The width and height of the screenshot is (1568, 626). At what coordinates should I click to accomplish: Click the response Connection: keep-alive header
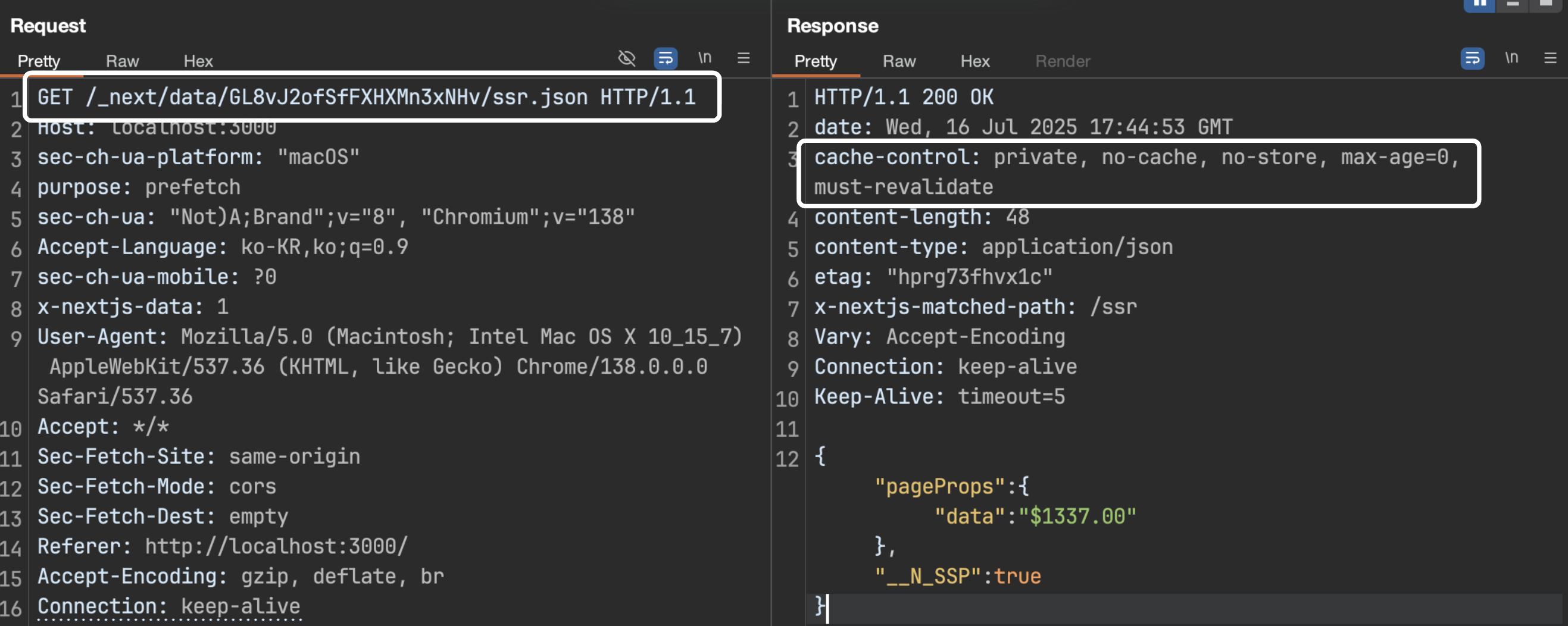pyautogui.click(x=945, y=367)
